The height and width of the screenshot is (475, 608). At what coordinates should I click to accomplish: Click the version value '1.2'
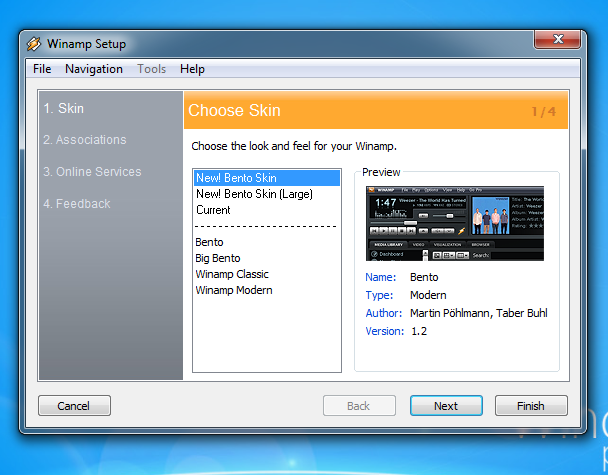419,331
